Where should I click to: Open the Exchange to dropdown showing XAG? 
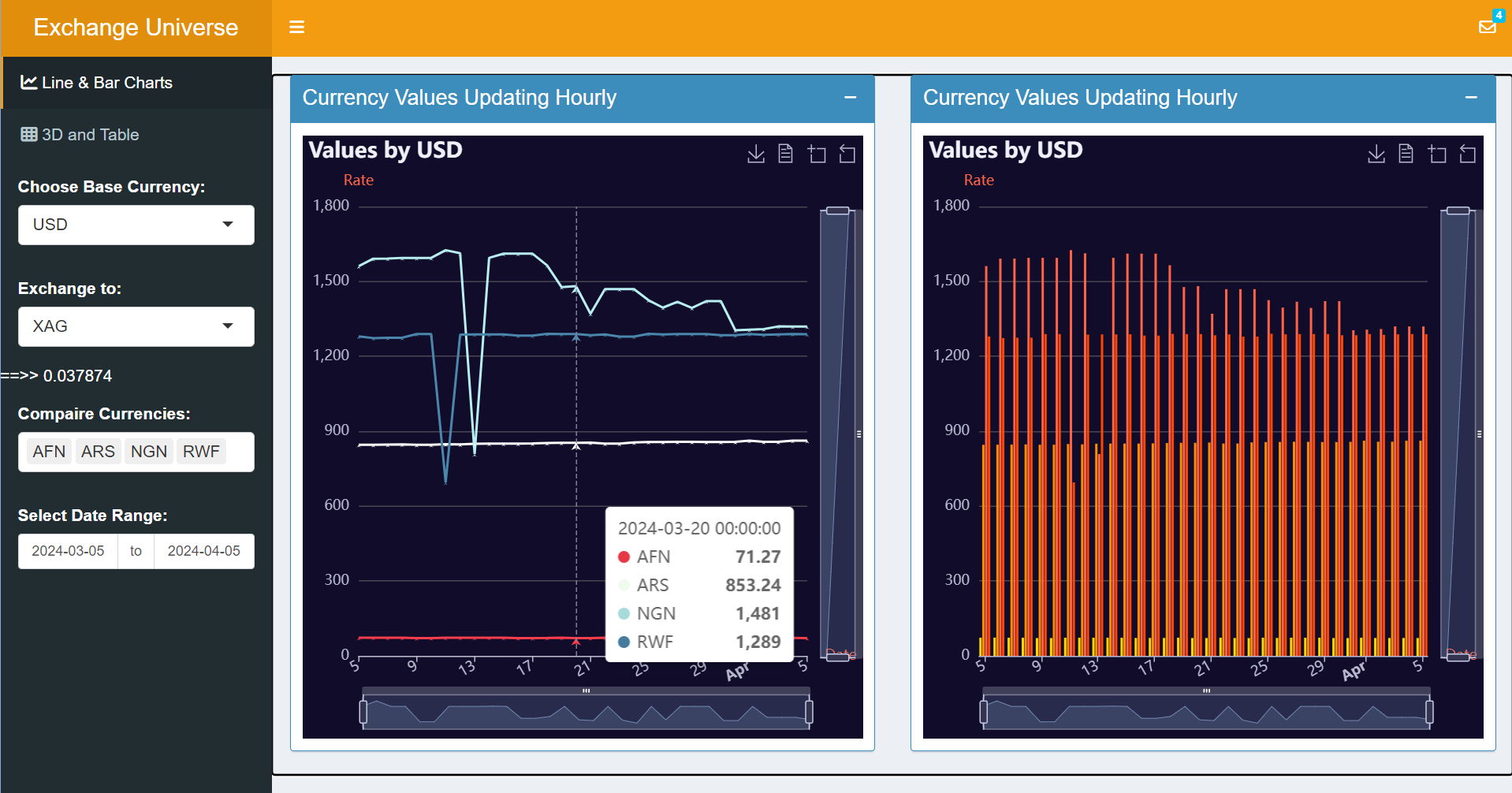pos(135,326)
